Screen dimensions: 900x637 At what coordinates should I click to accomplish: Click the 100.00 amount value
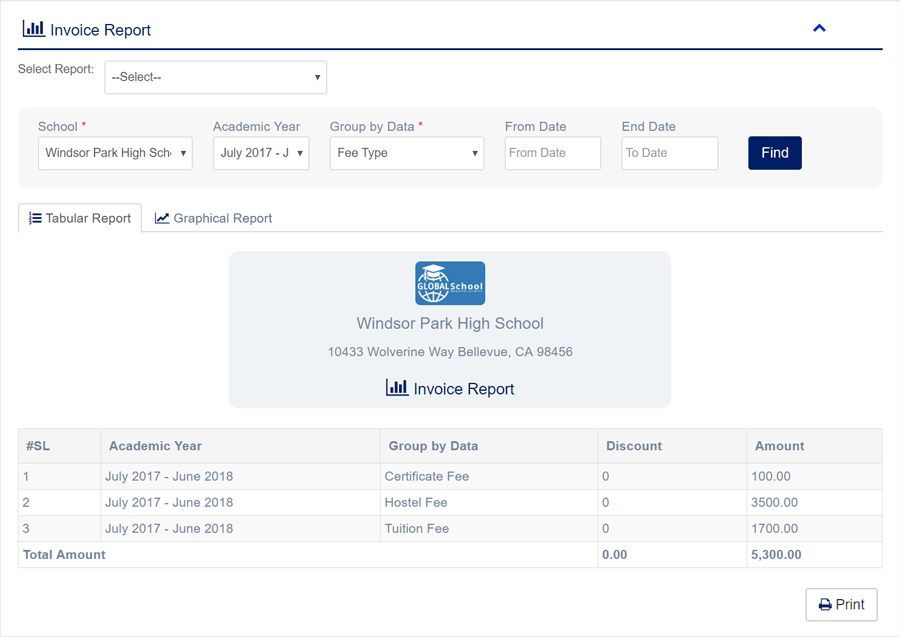click(x=770, y=476)
